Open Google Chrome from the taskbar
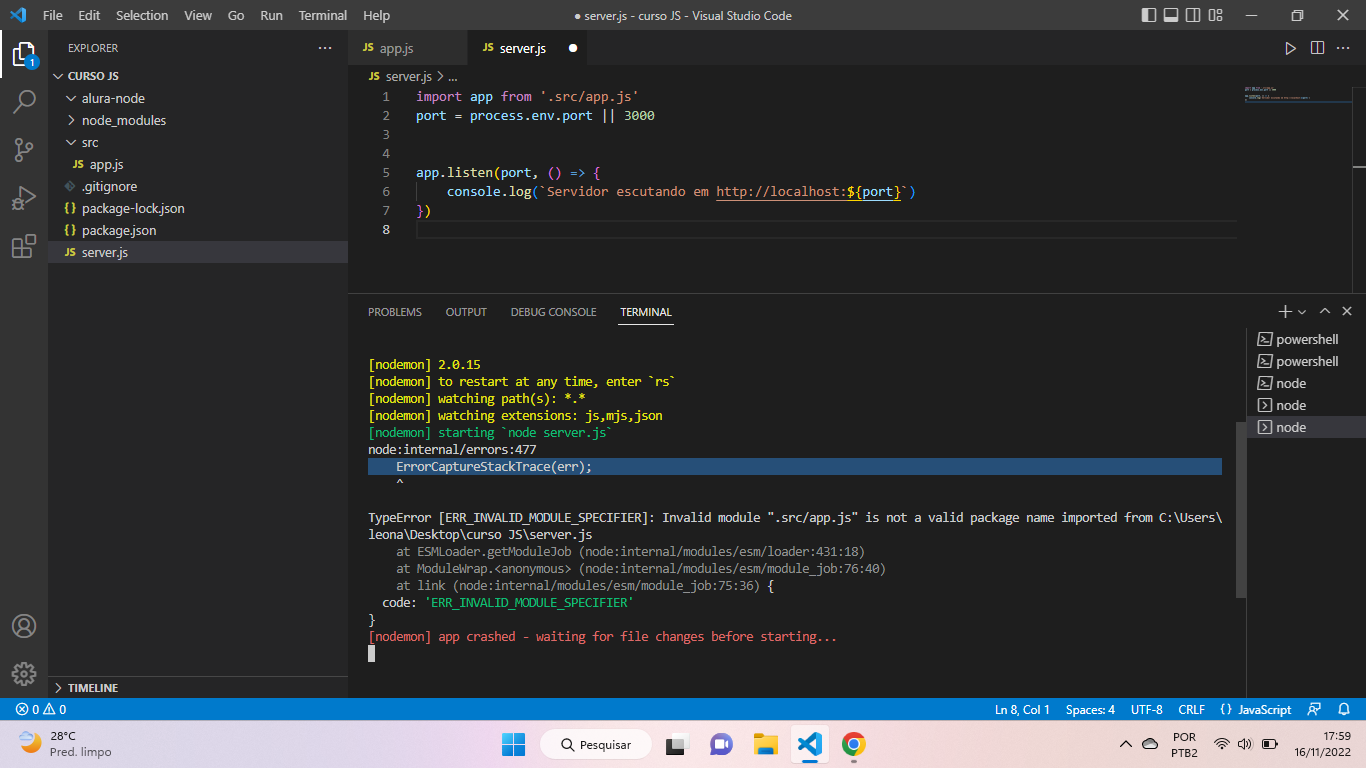This screenshot has width=1366, height=768. [853, 744]
